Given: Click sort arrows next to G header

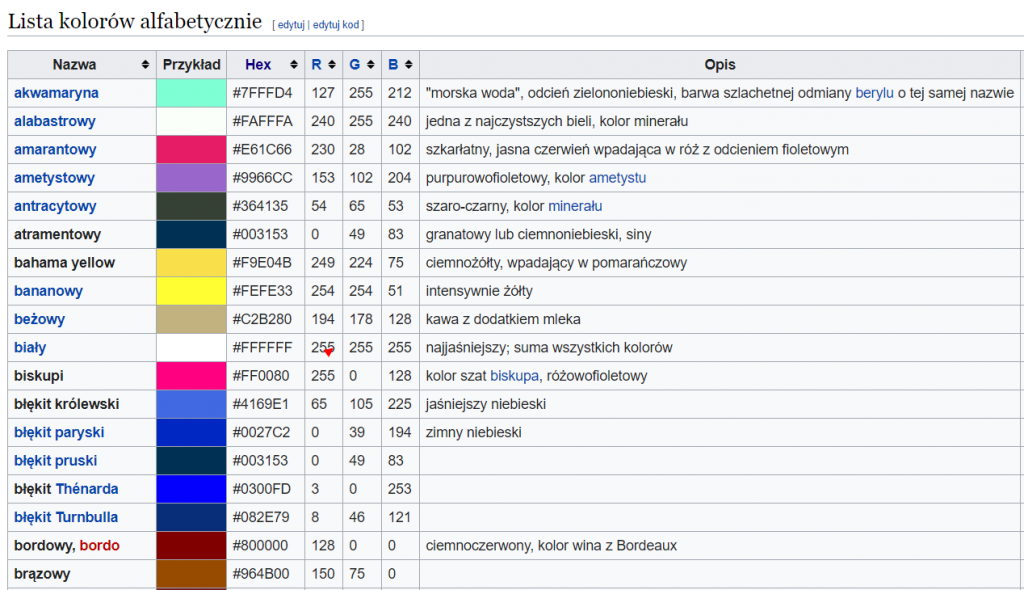Looking at the screenshot, I should point(370,65).
